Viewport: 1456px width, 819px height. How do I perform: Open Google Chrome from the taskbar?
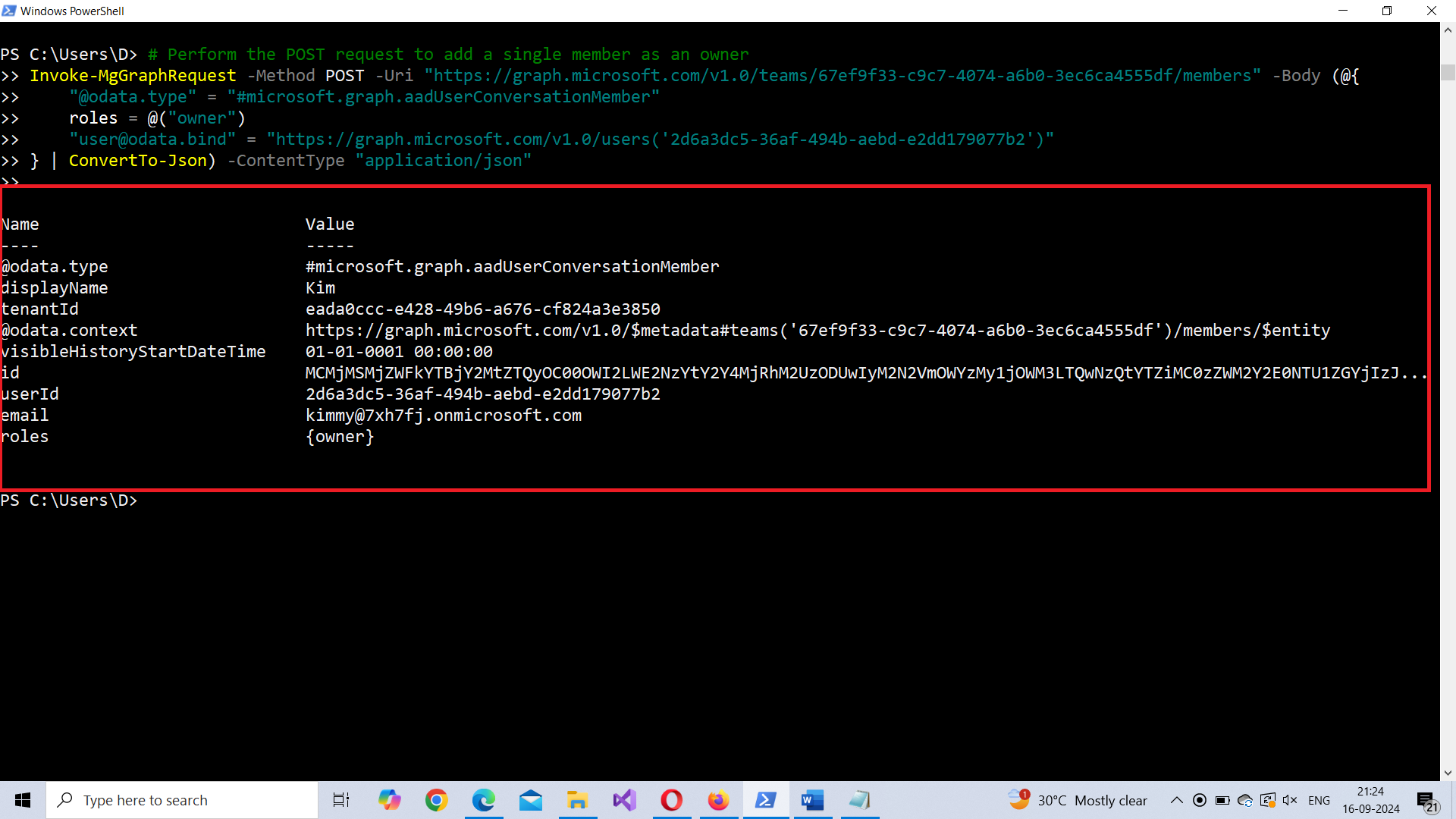pos(437,800)
